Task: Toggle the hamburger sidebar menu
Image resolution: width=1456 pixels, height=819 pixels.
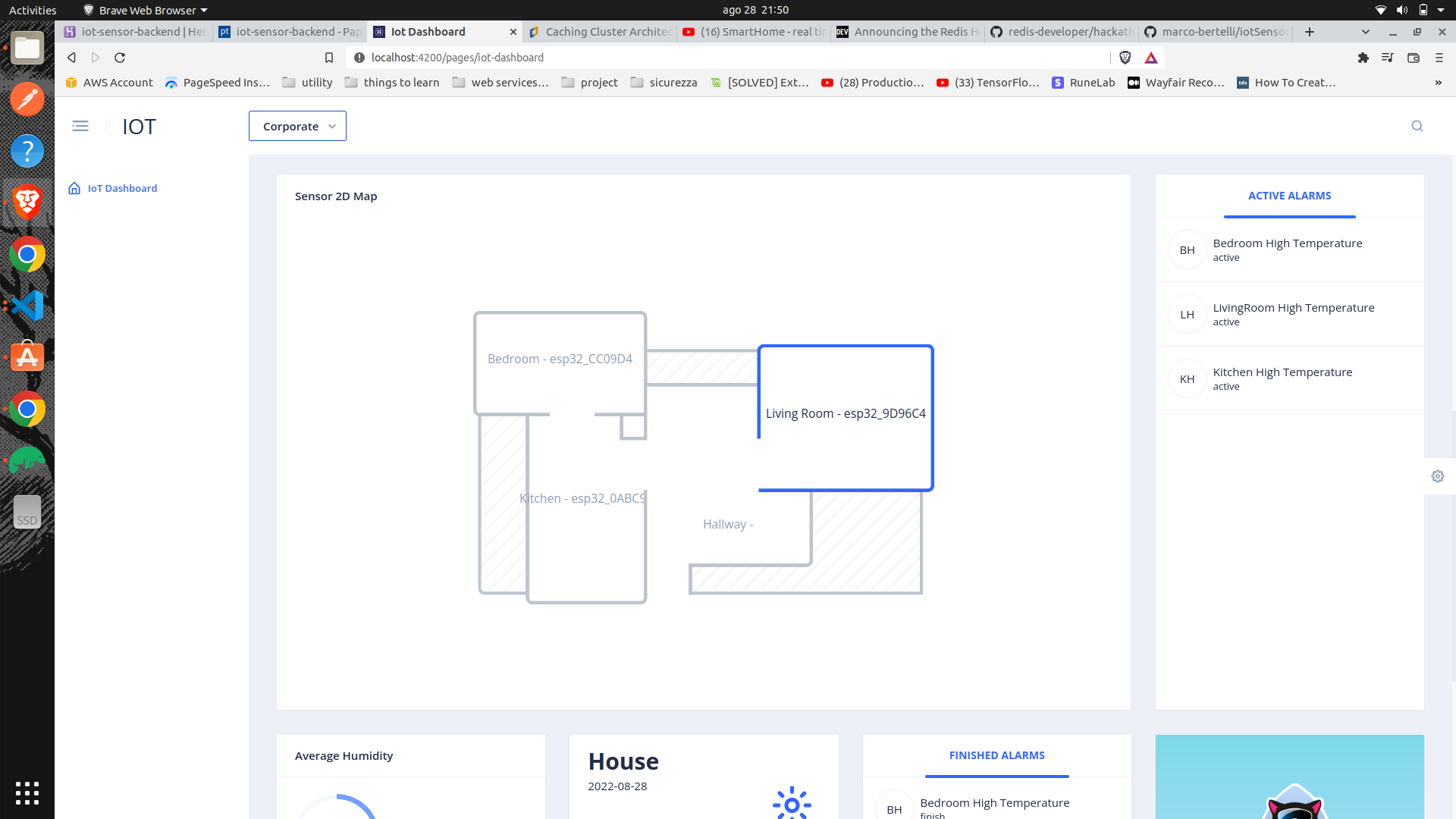Action: [80, 126]
